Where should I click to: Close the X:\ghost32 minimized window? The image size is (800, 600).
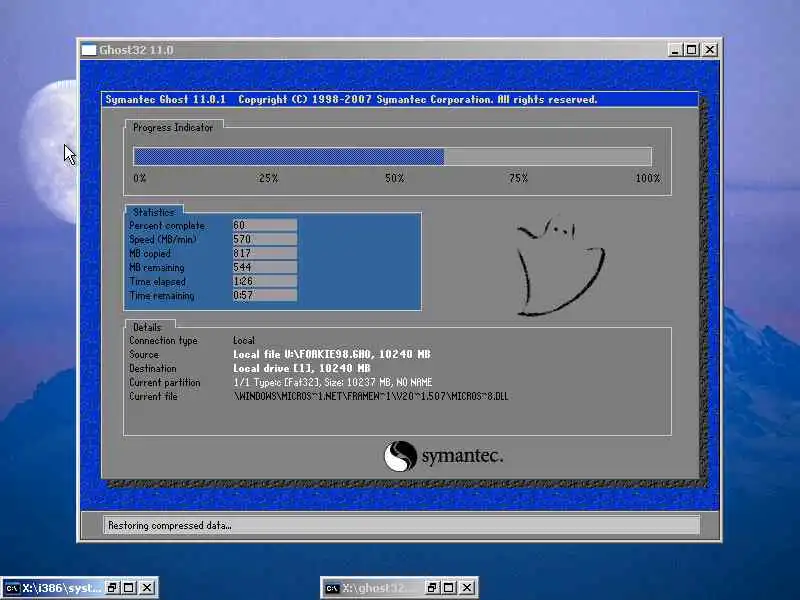click(467, 588)
